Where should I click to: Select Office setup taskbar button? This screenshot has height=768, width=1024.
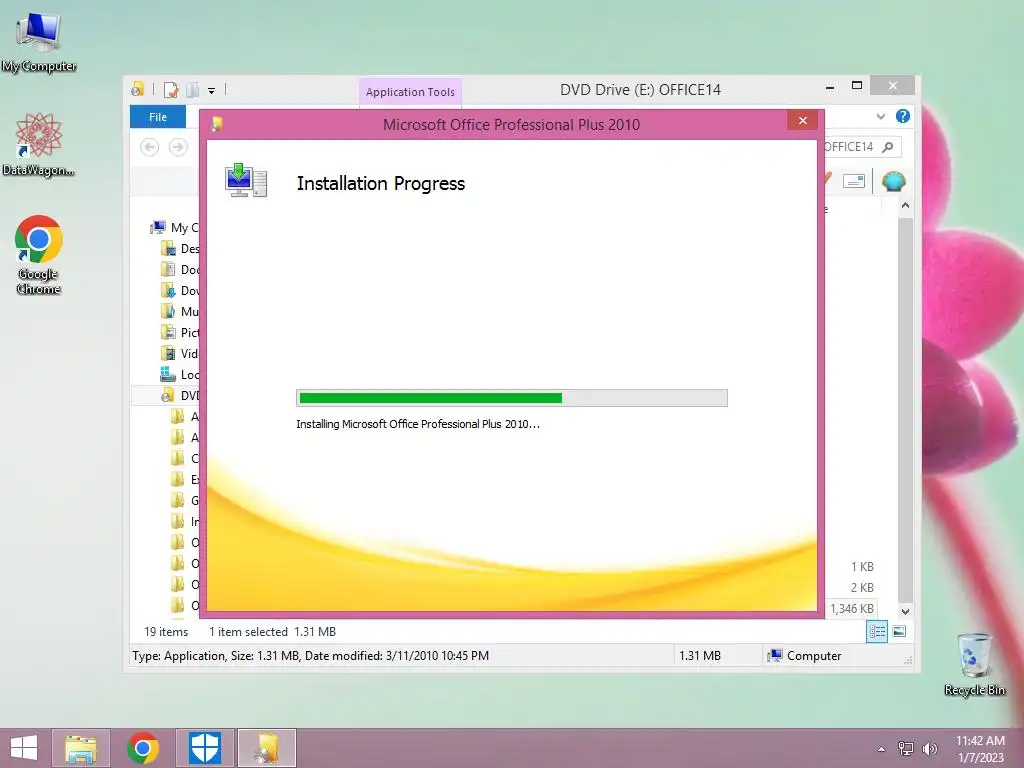(x=267, y=748)
